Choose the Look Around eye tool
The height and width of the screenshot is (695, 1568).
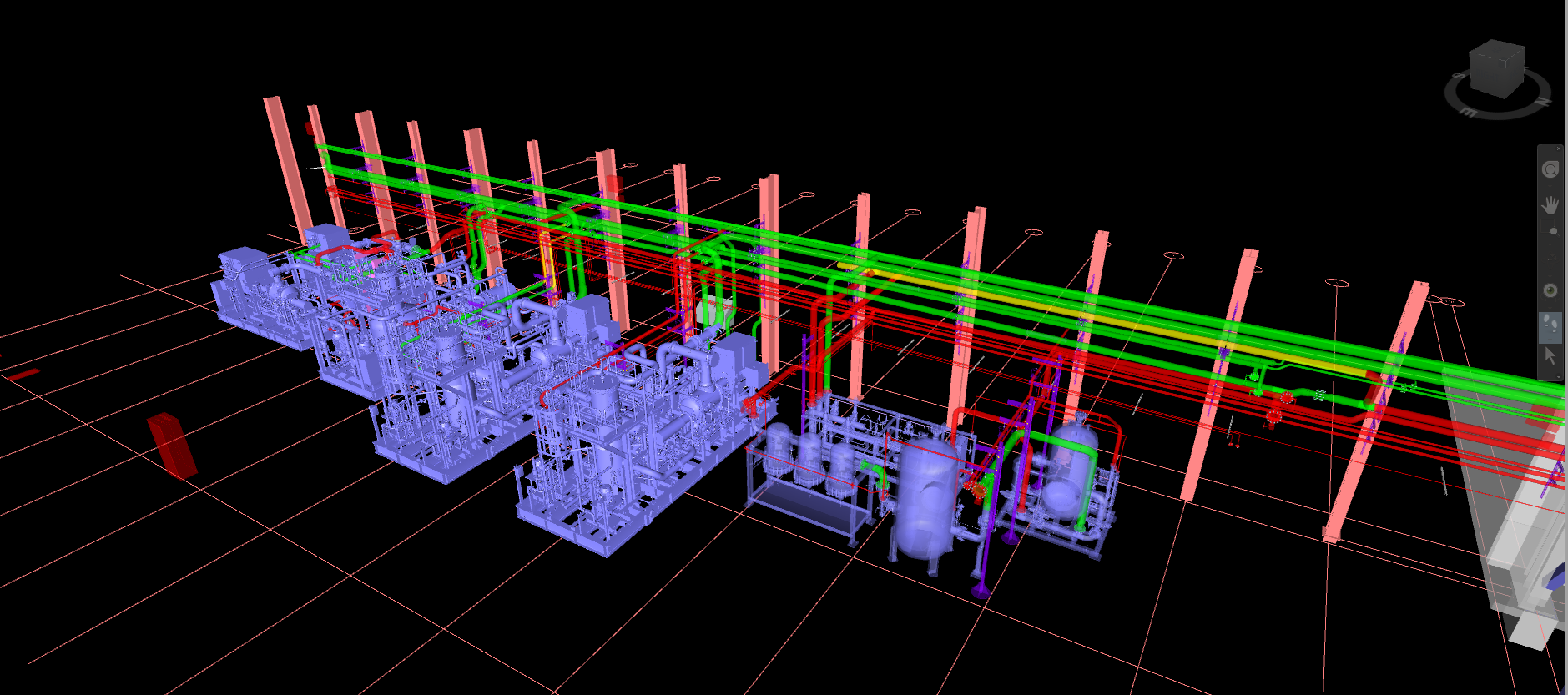pyautogui.click(x=1550, y=290)
